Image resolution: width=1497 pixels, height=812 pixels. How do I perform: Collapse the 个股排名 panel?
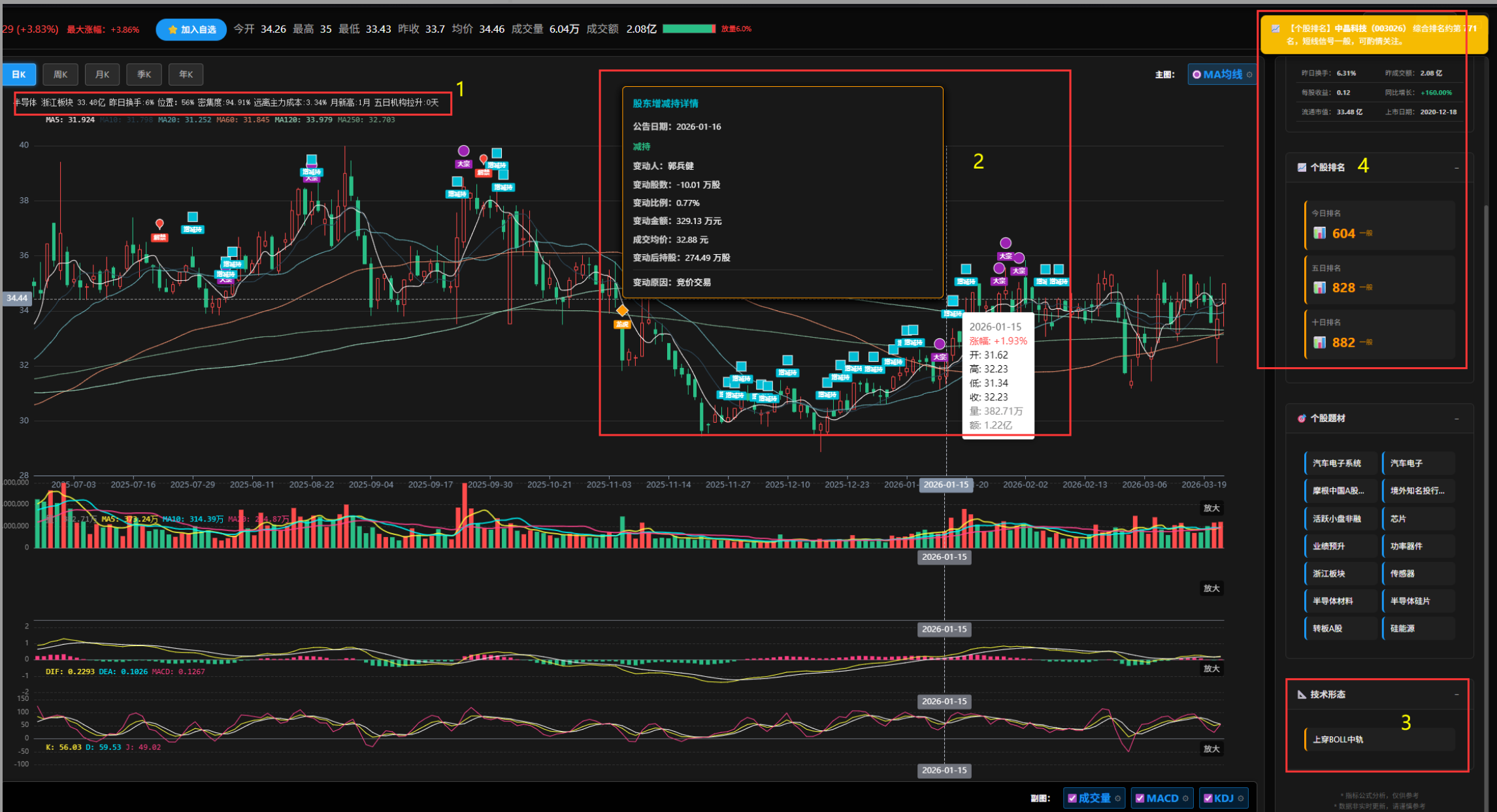click(x=1456, y=168)
